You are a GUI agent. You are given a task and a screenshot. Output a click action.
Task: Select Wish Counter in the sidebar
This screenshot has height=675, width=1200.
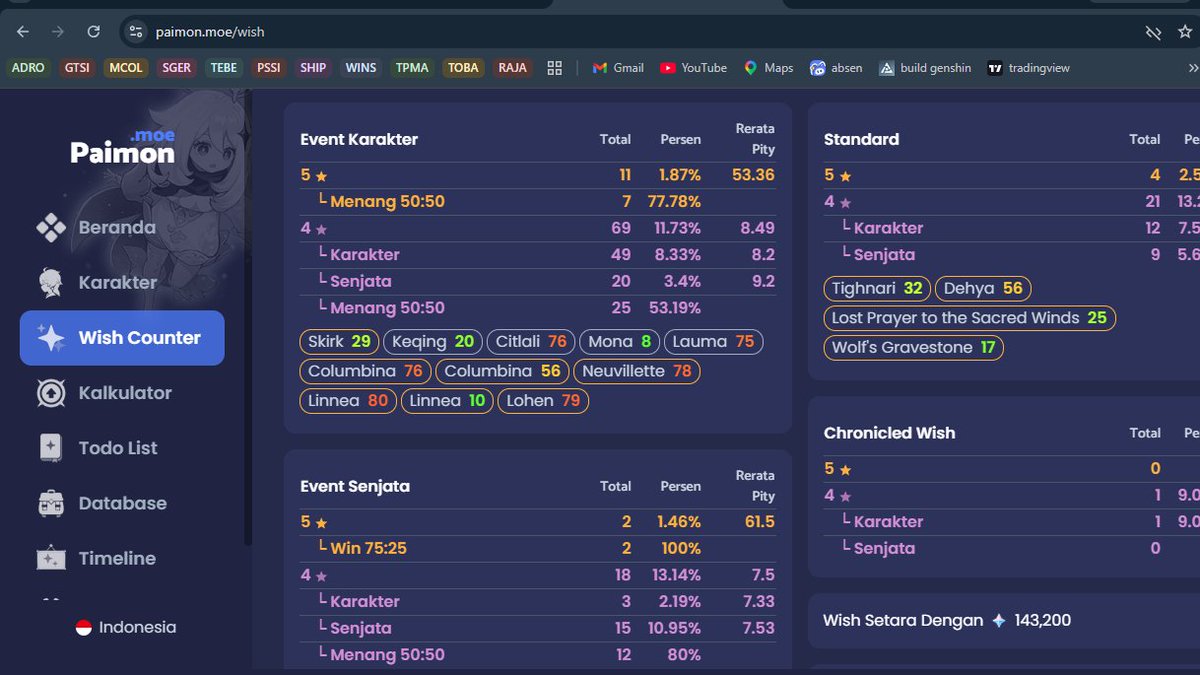tap(122, 338)
